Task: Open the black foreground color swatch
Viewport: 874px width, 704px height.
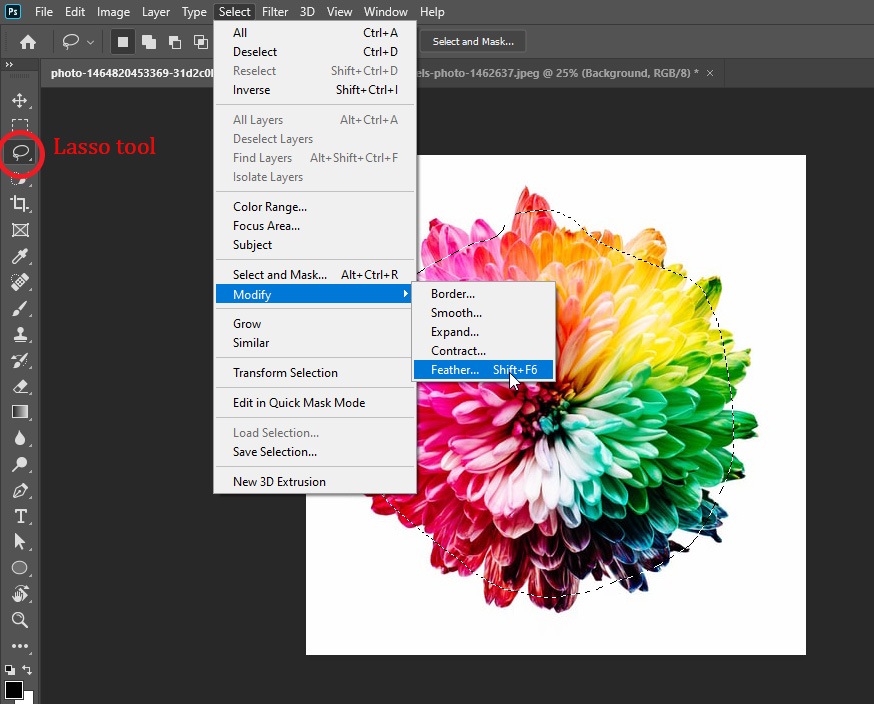Action: (x=13, y=690)
